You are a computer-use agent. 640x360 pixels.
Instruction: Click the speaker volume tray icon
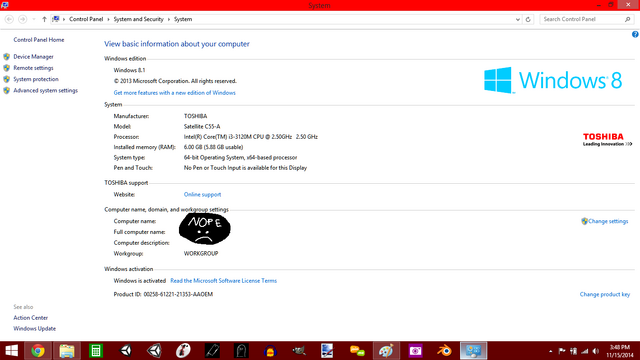pos(596,351)
